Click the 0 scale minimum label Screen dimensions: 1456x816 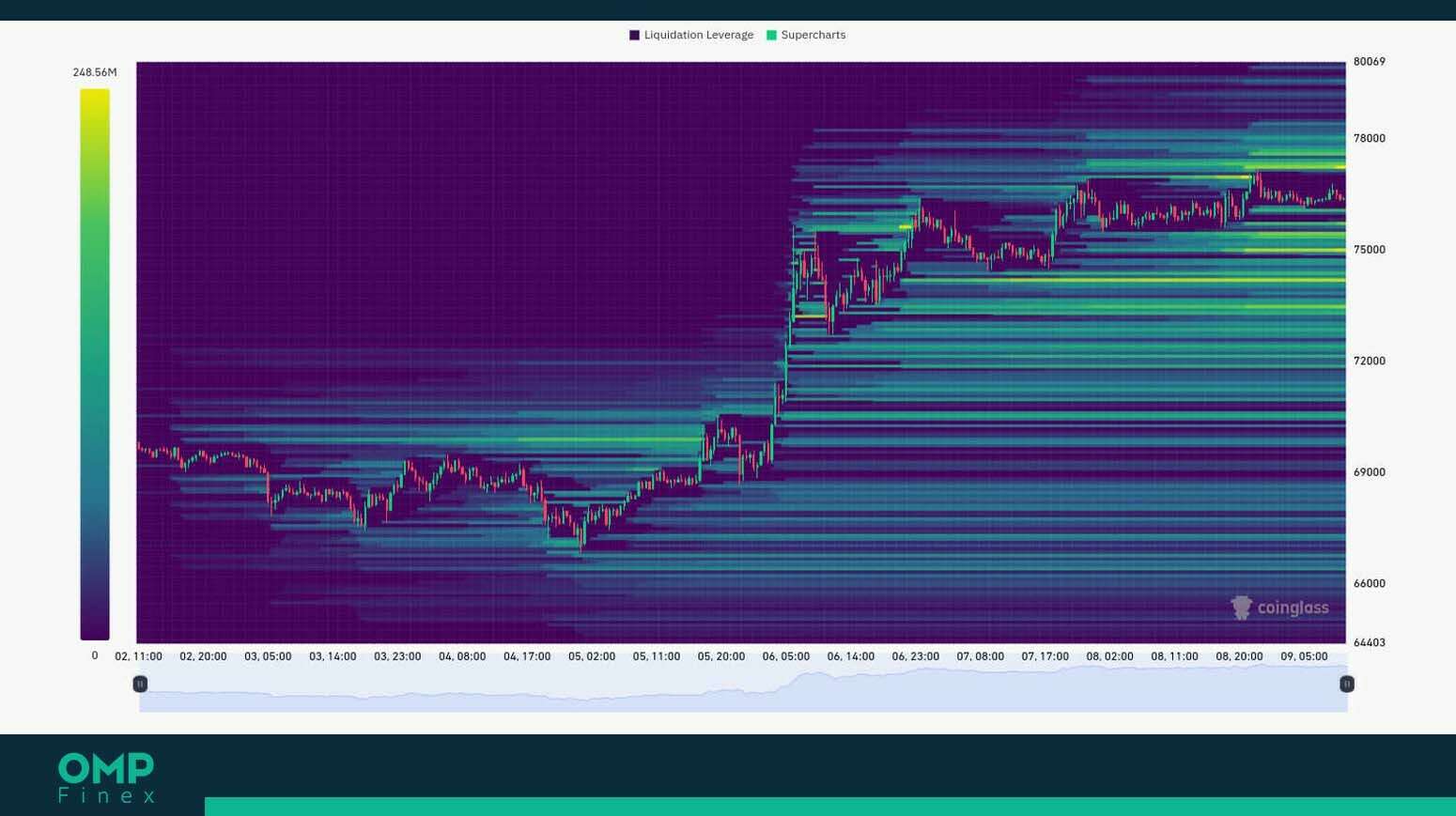point(95,655)
